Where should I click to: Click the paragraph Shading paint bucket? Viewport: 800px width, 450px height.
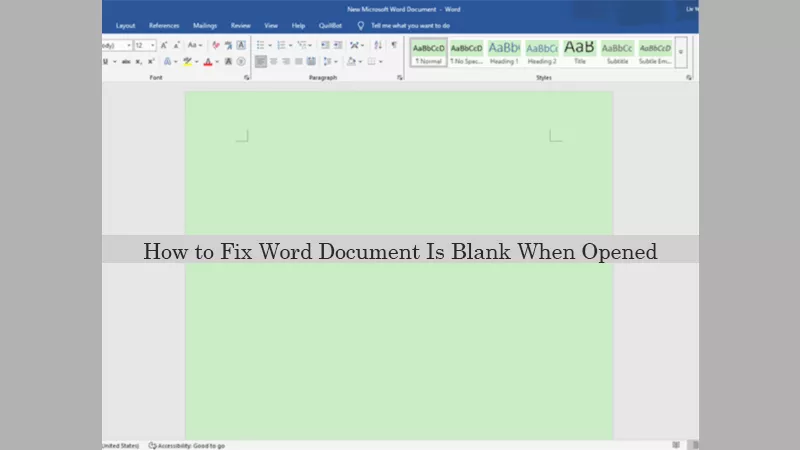352,62
